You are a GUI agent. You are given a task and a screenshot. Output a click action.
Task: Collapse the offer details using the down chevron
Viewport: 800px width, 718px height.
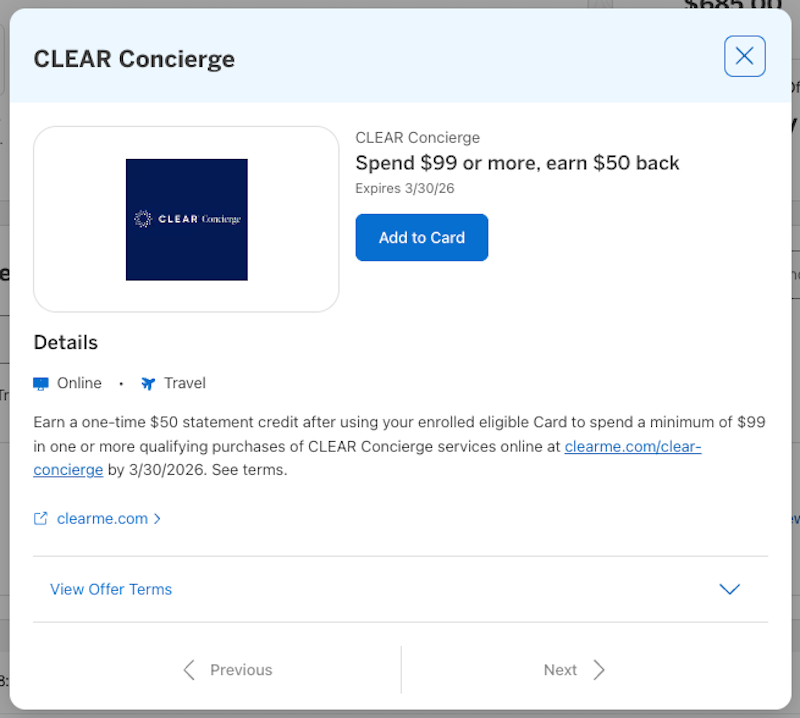[730, 589]
